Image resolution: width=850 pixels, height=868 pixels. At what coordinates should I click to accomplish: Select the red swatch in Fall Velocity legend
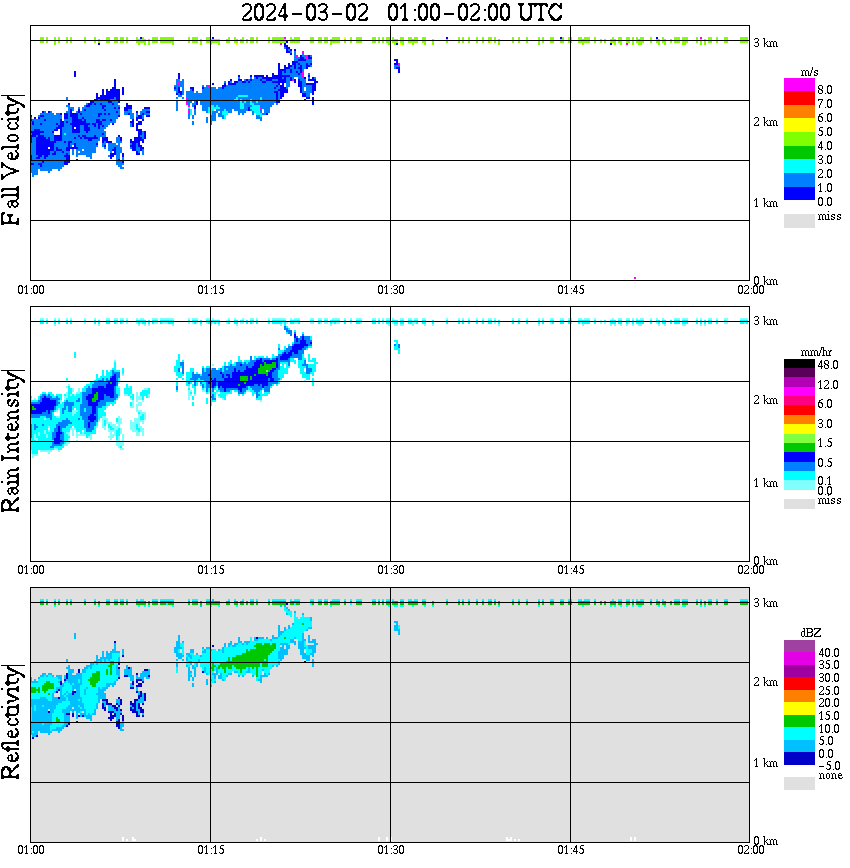(799, 99)
